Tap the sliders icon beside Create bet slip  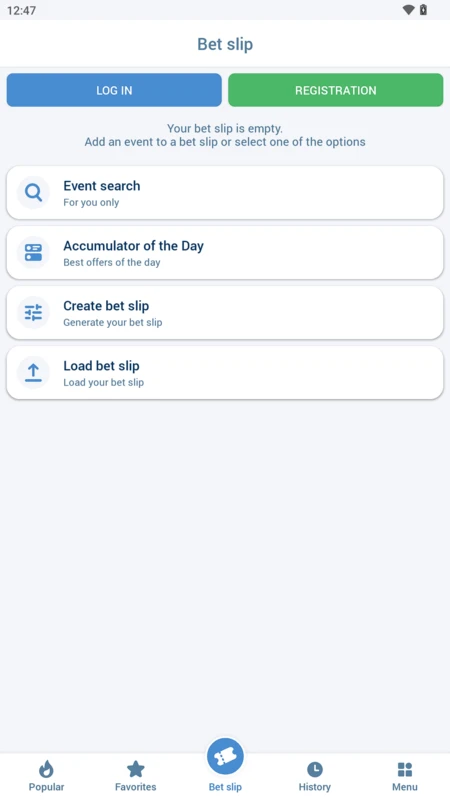click(33, 312)
